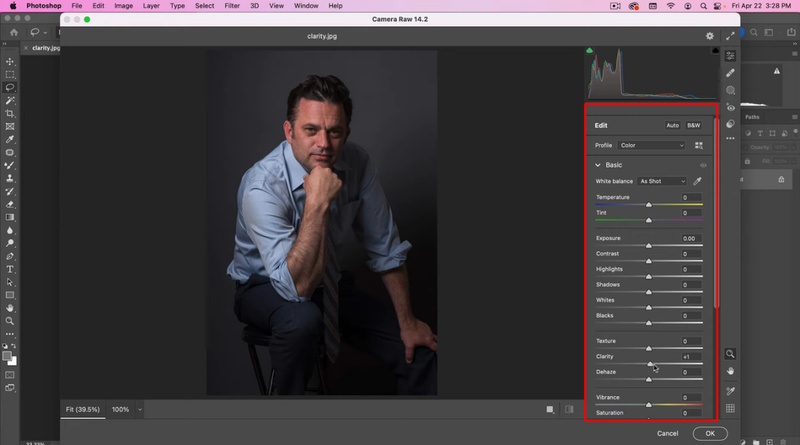Toggle shadow clipping warning in histogram
Image resolution: width=800 pixels, height=445 pixels.
(590, 50)
